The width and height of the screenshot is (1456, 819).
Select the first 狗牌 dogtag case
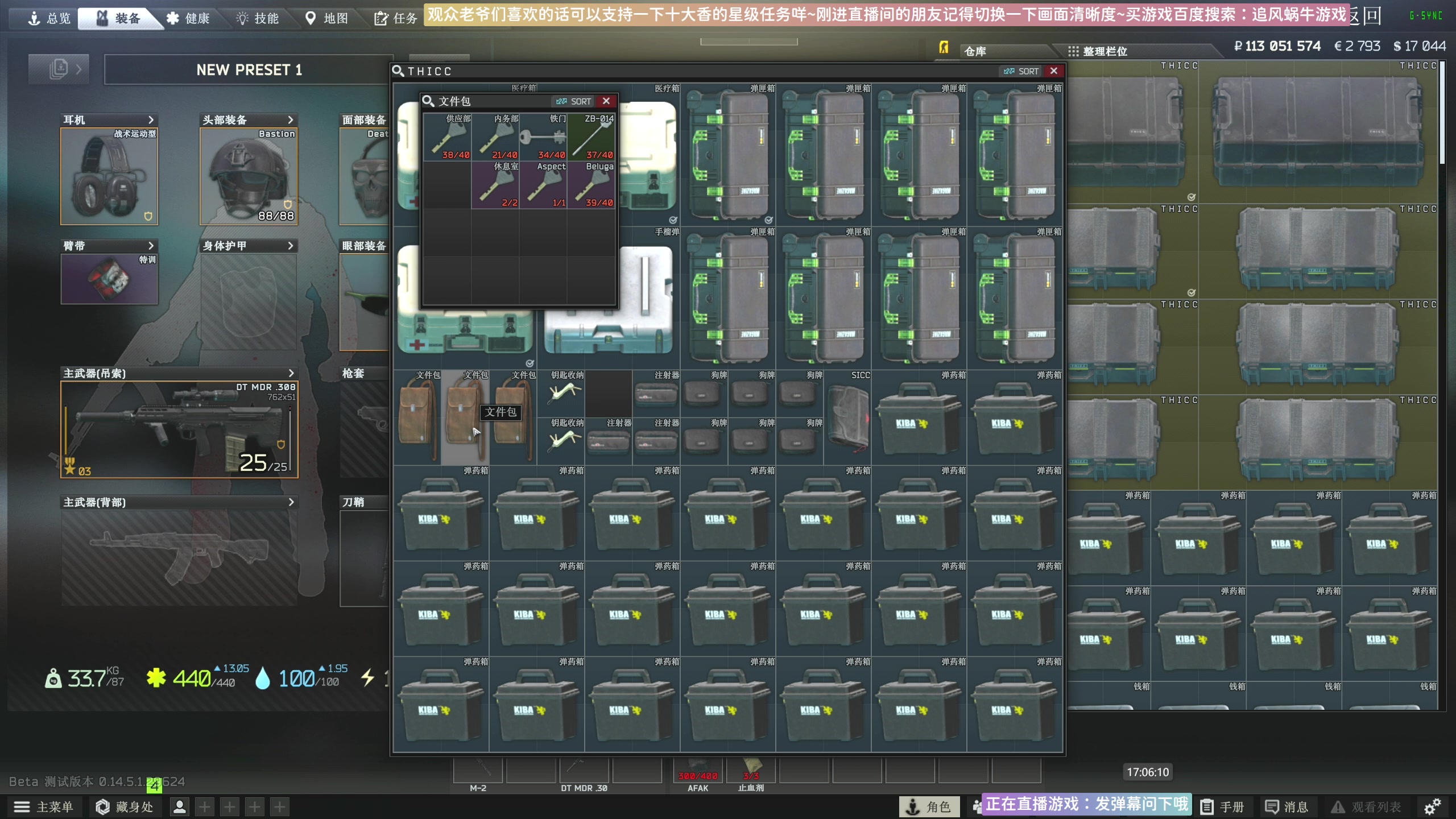(x=704, y=394)
